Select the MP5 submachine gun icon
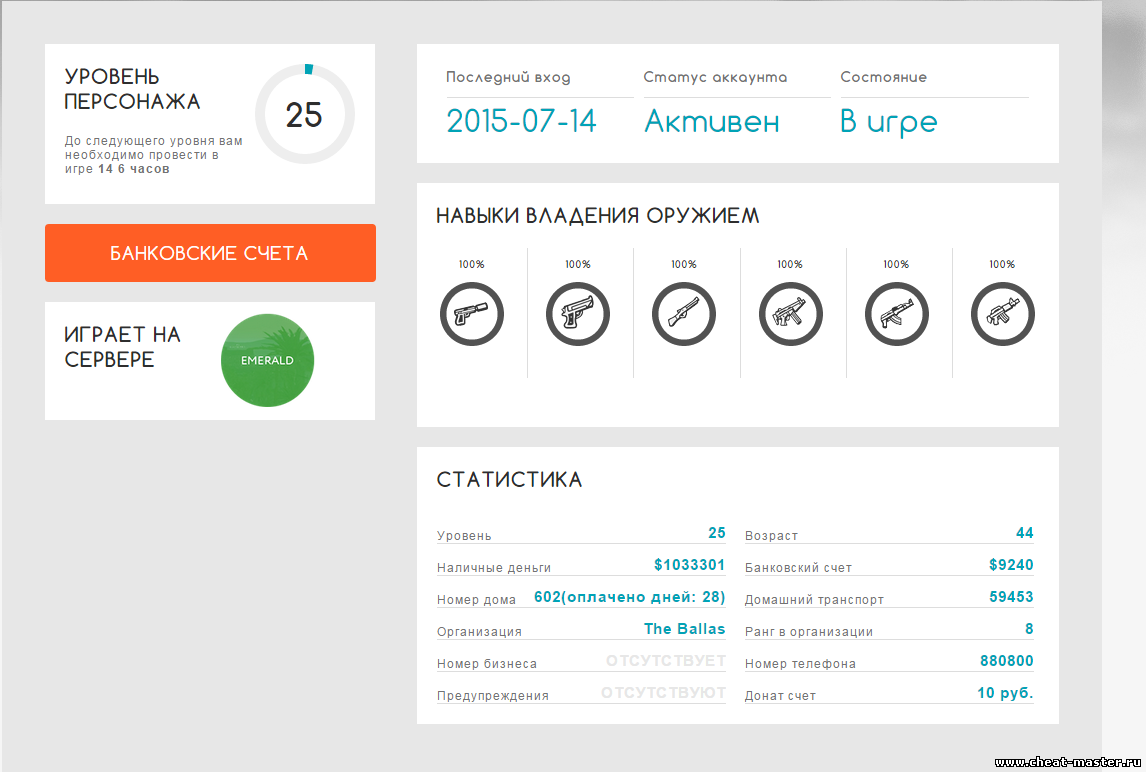 click(x=790, y=315)
